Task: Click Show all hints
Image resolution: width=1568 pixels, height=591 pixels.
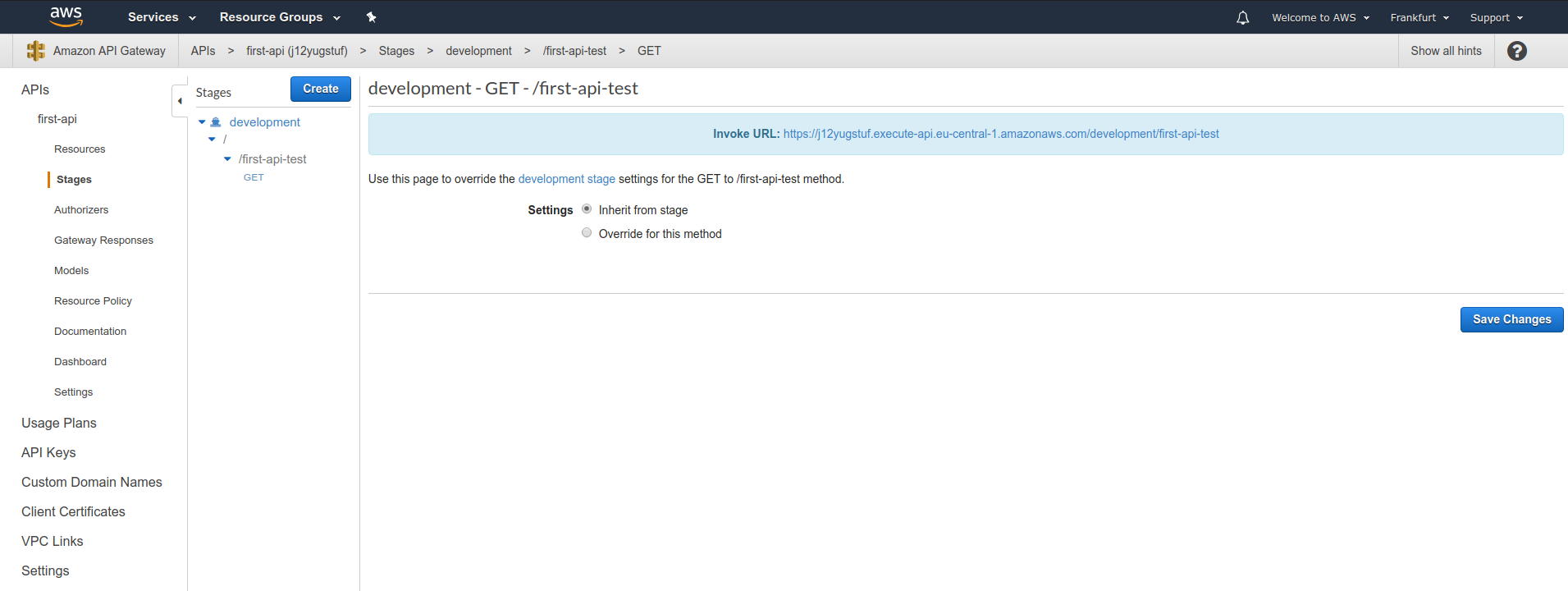Action: [1446, 51]
